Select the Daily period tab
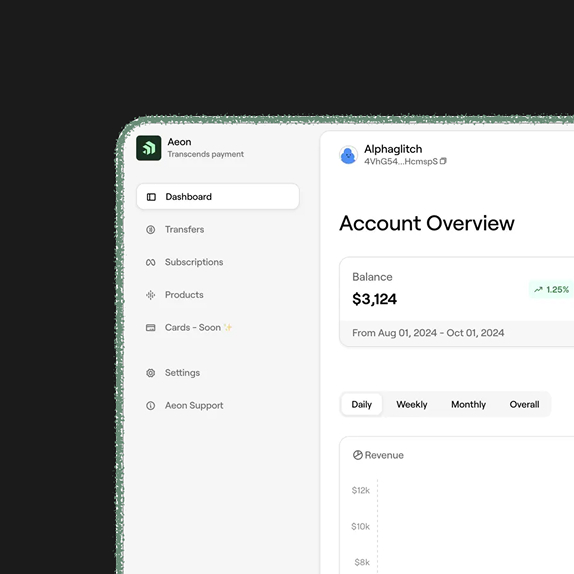574x574 pixels. tap(361, 404)
